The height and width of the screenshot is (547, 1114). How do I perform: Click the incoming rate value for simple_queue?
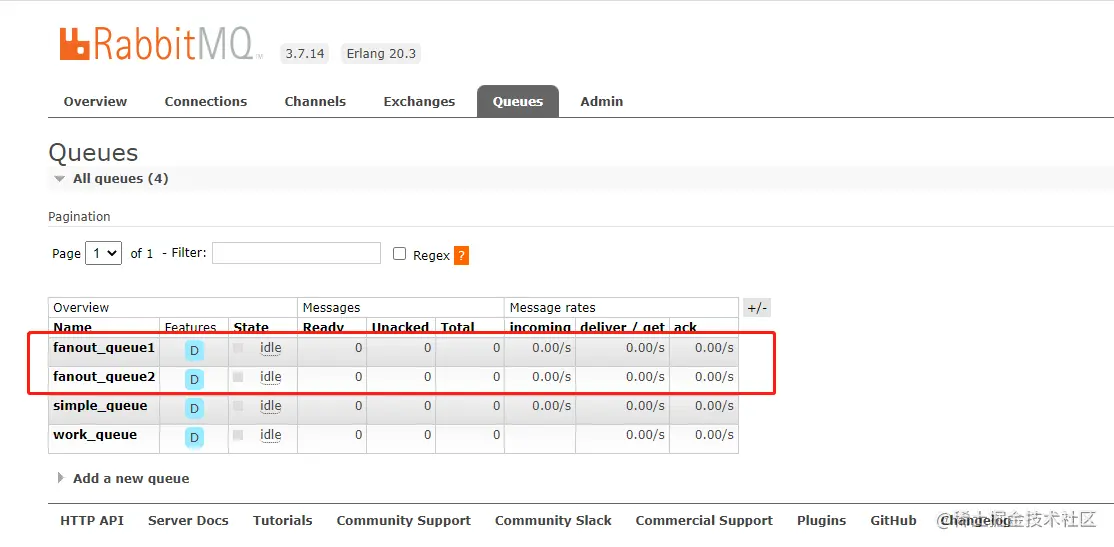551,406
